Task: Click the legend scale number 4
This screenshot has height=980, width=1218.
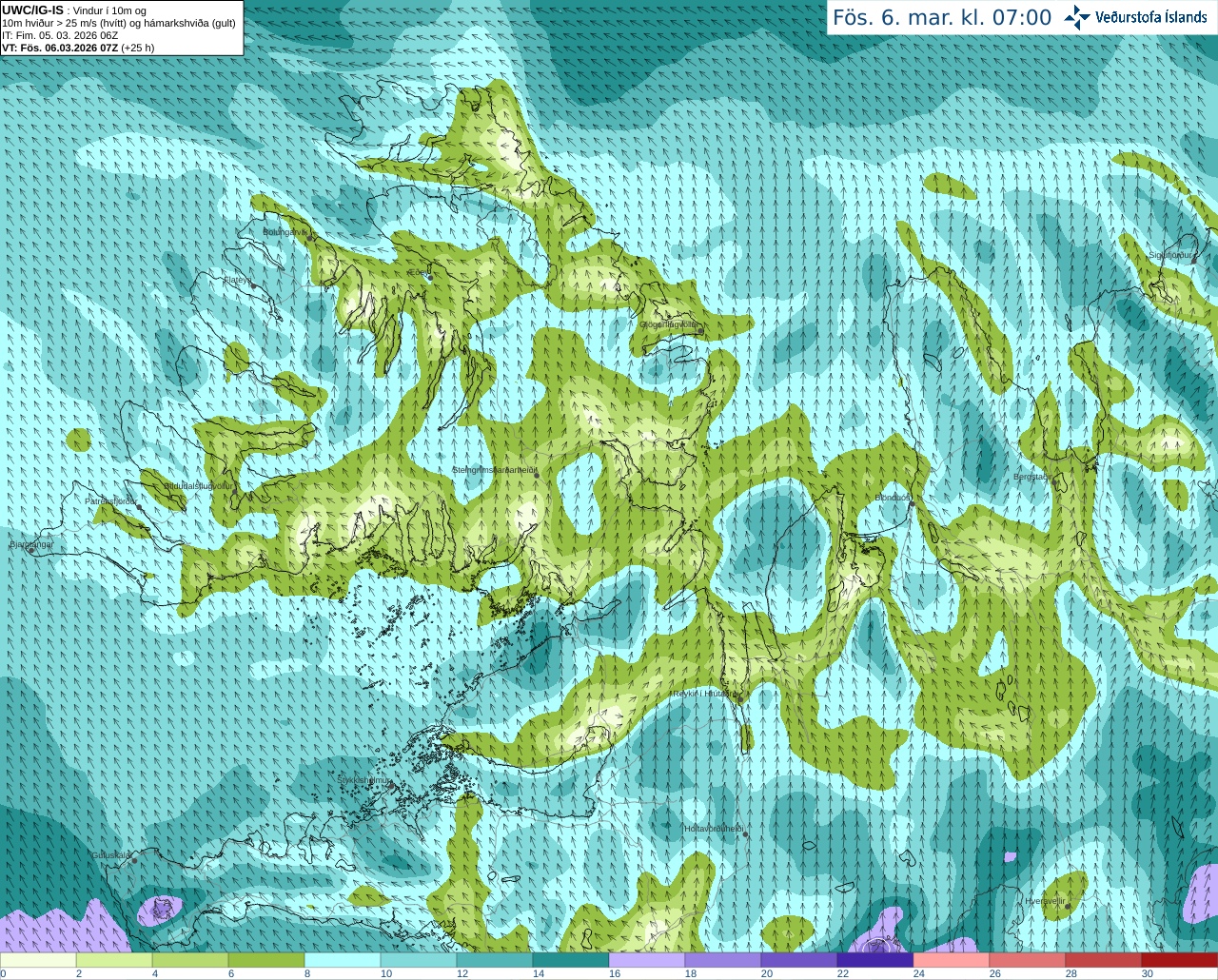Action: [x=154, y=973]
